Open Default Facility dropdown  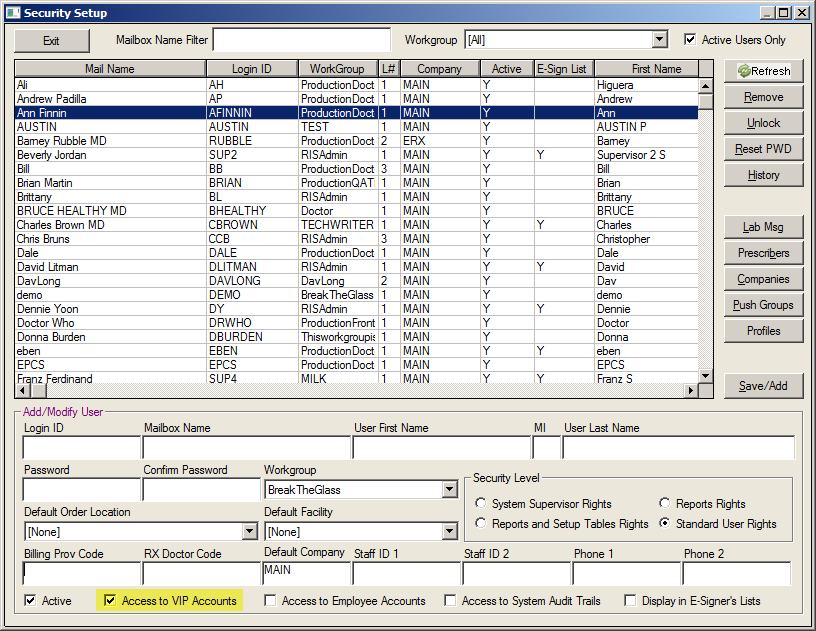point(450,531)
